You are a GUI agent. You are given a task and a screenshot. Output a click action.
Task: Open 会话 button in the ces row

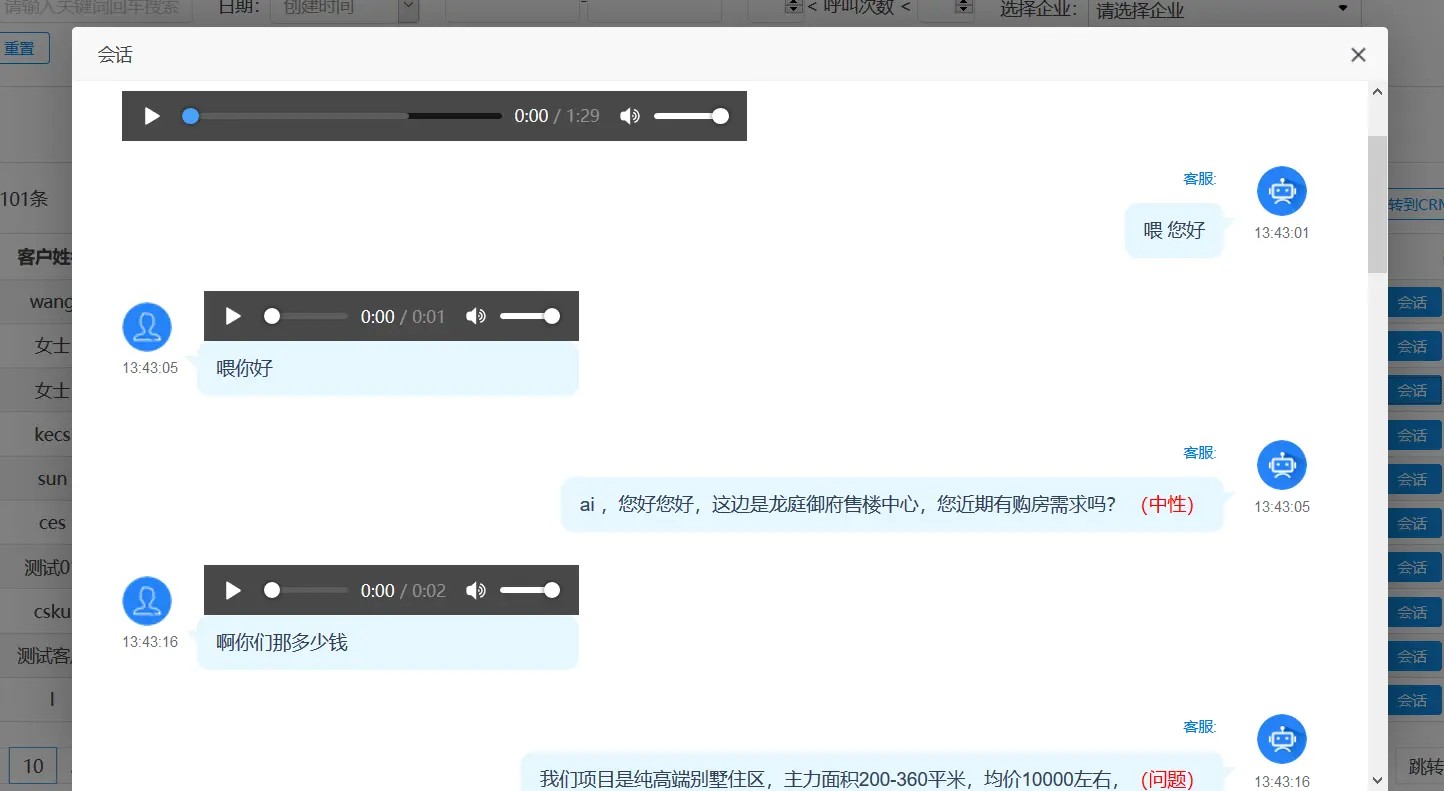click(x=1412, y=523)
